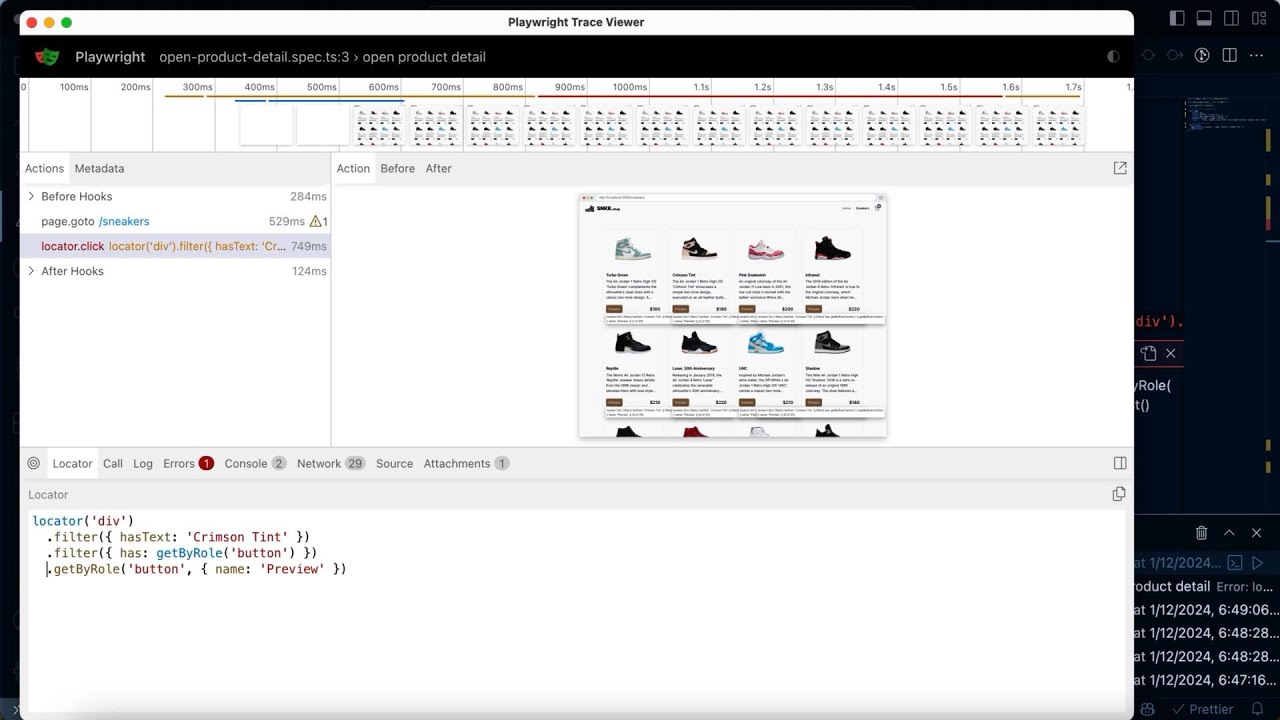Open the Errors tab
The height and width of the screenshot is (720, 1280).
point(188,463)
